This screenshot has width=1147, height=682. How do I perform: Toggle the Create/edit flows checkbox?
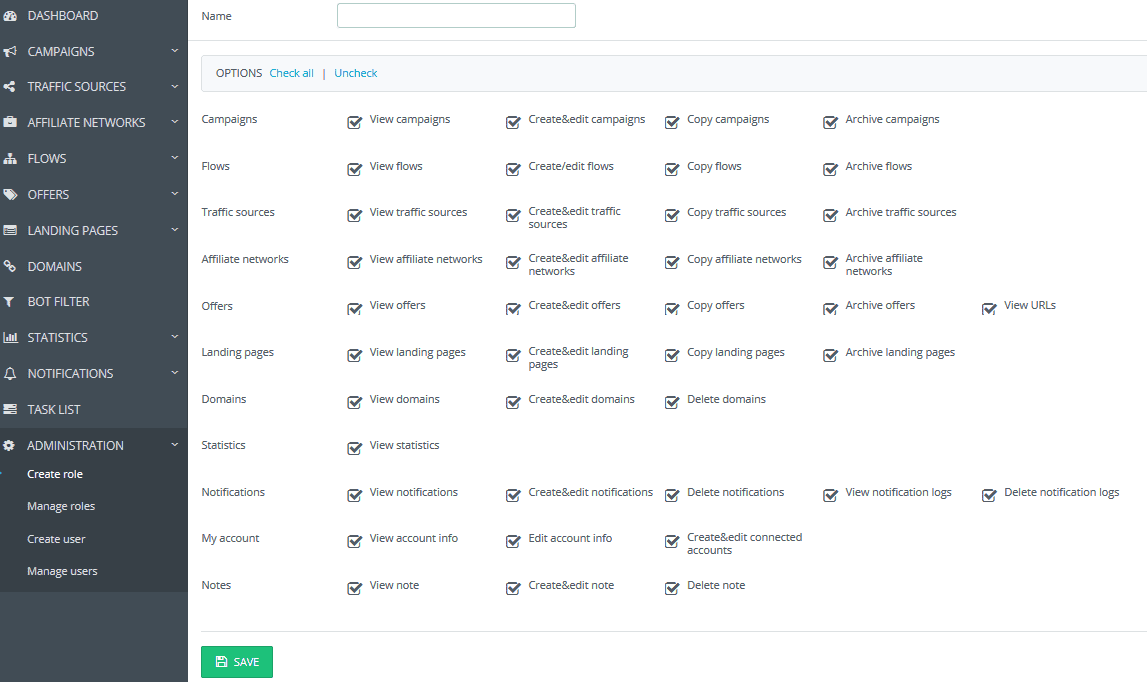514,169
